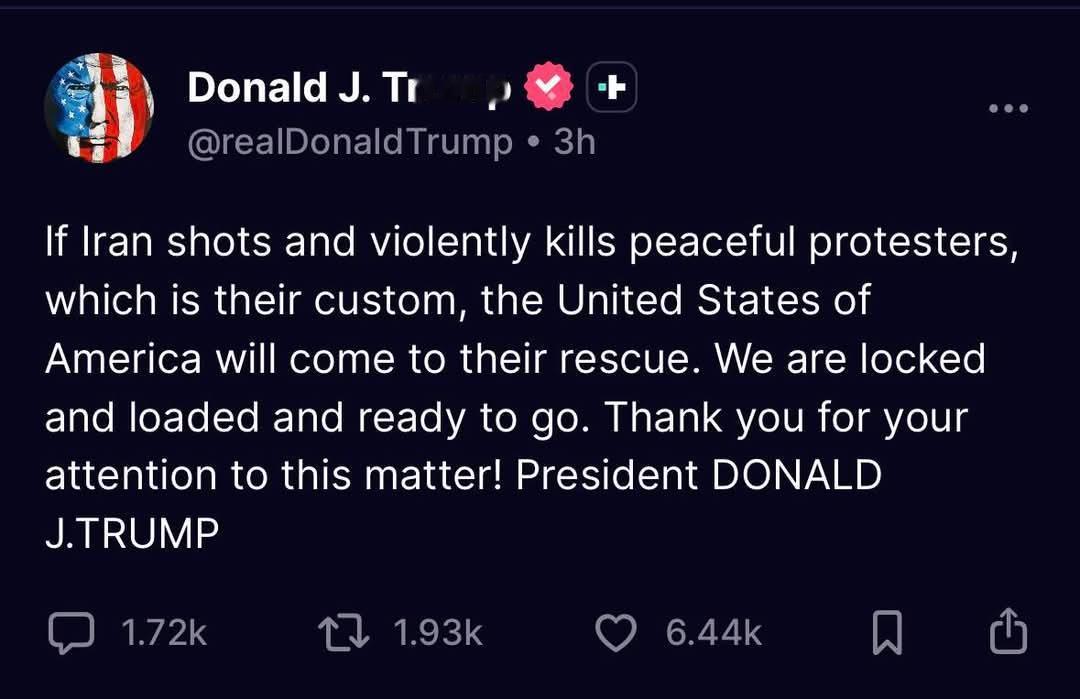This screenshot has height=699, width=1080.
Task: Share the post via the share icon
Action: coord(1010,630)
